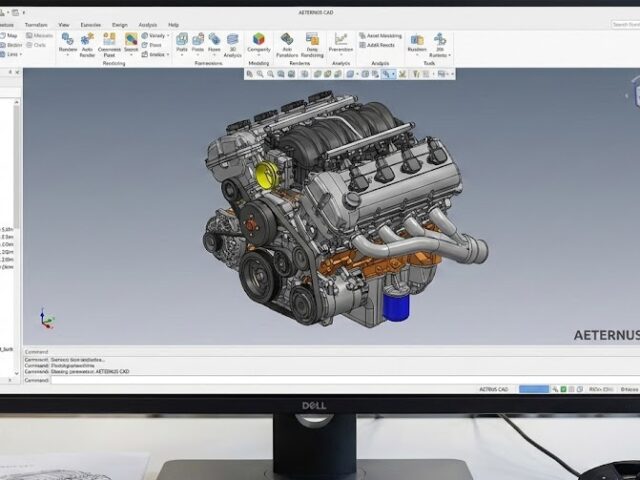Click the Asset Masking button in the ribbon
This screenshot has height=480, width=640.
pyautogui.click(x=380, y=36)
